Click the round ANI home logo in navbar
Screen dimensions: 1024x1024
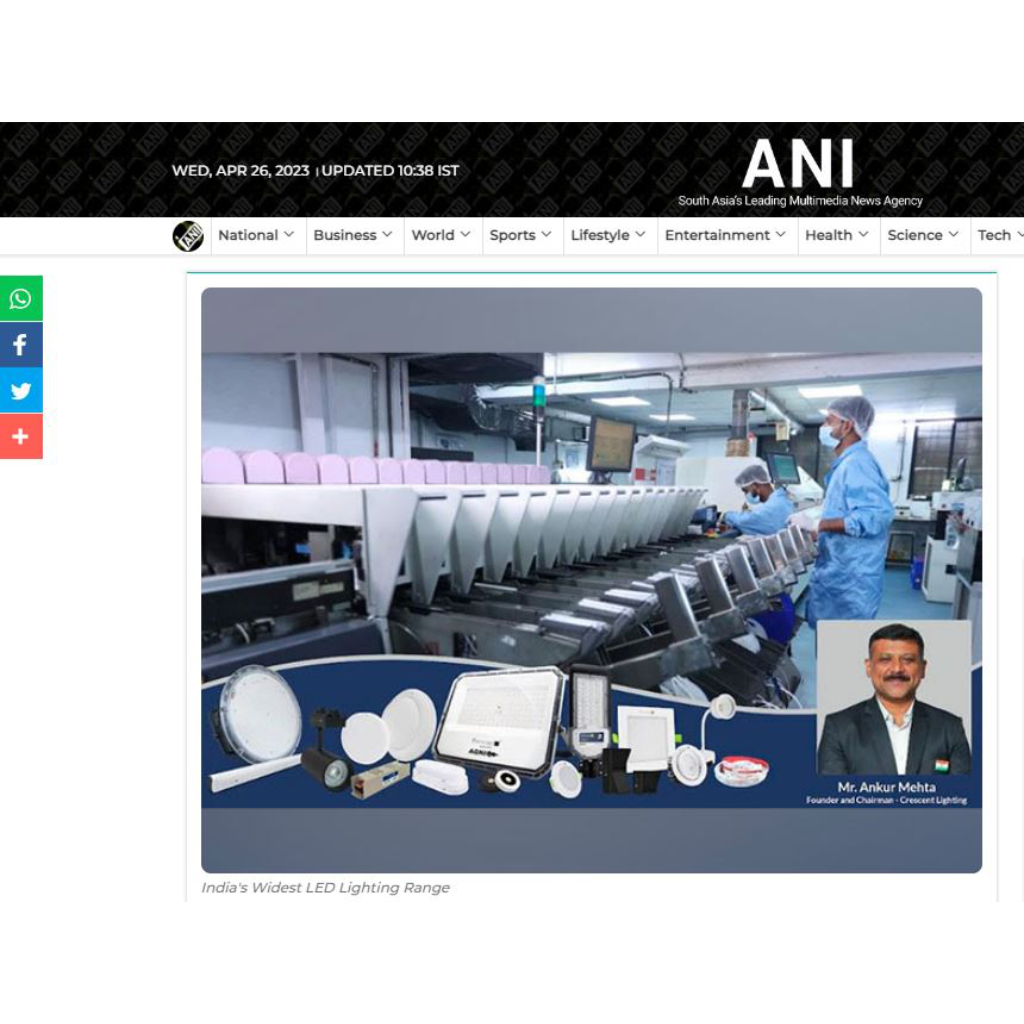(188, 236)
